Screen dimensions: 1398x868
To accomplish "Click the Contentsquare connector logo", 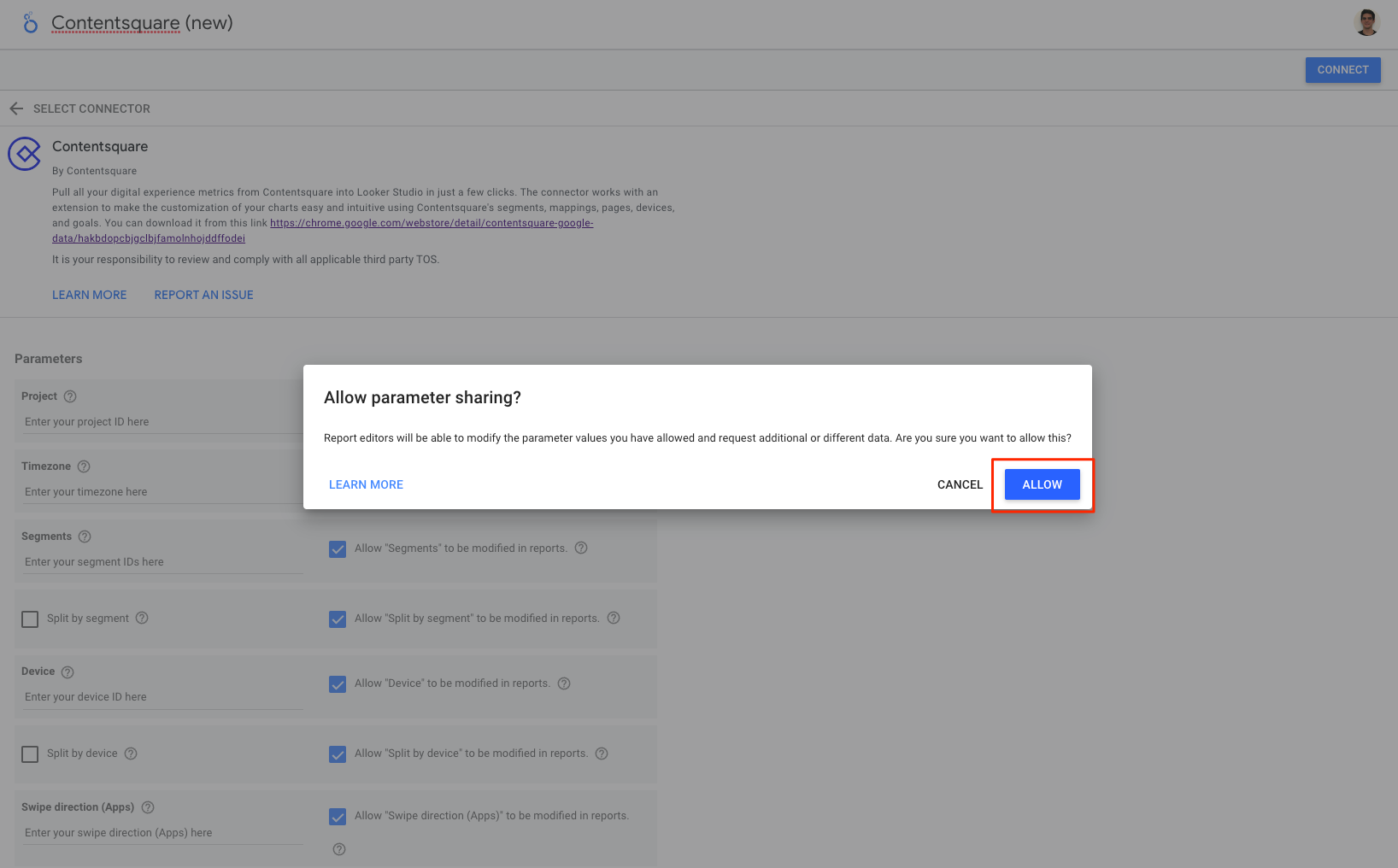I will coord(25,154).
